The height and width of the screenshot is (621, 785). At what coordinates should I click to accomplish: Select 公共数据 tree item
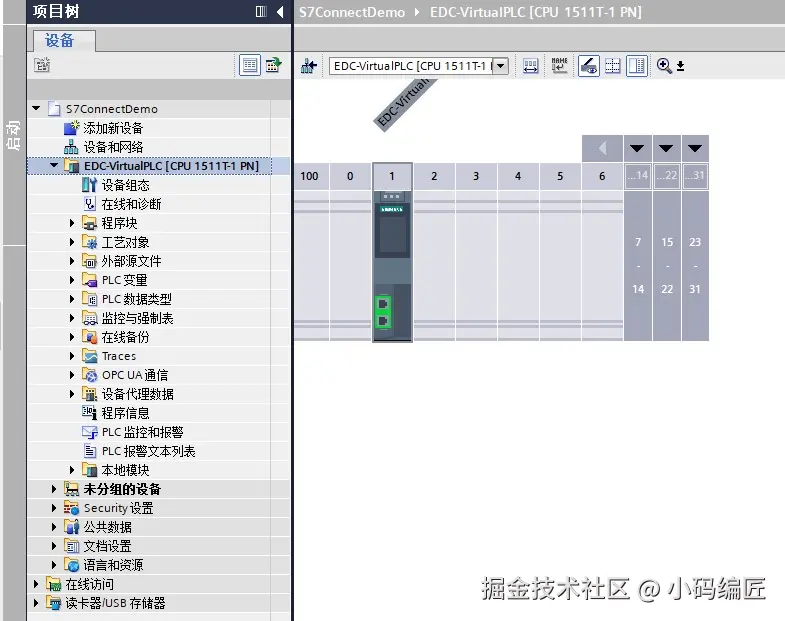click(x=108, y=527)
